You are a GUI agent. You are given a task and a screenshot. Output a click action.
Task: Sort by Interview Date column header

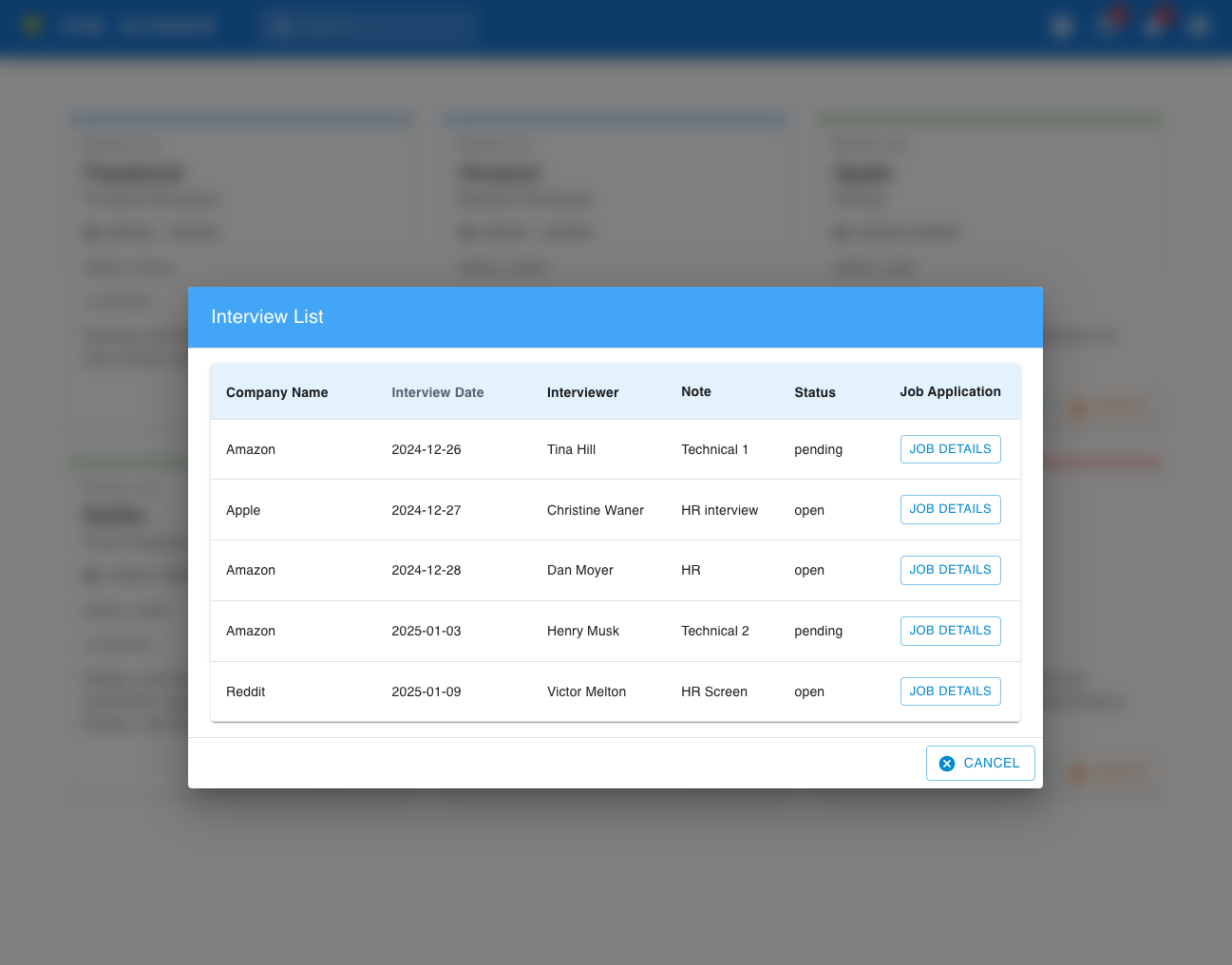pyautogui.click(x=438, y=392)
